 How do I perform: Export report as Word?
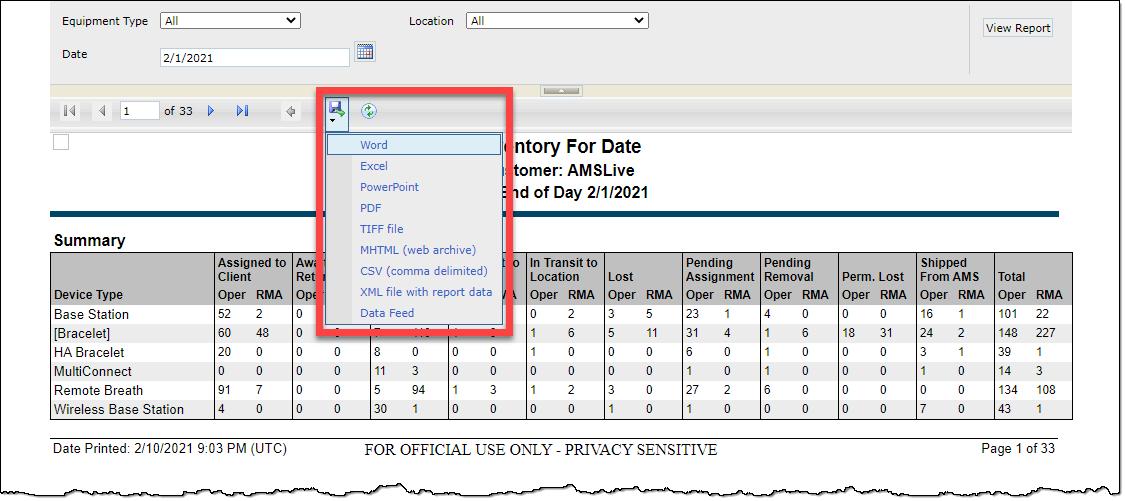(374, 145)
